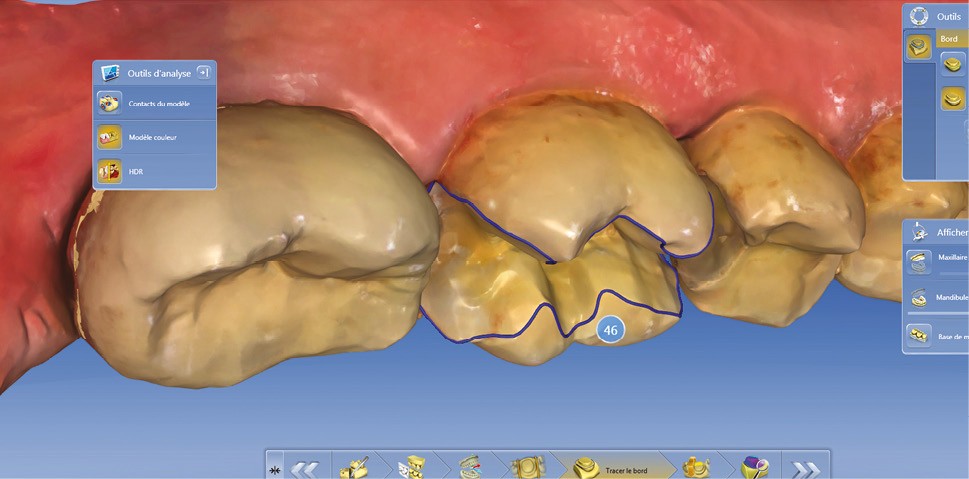Screen dimensions: 969x479
Task: Choose first margin option under Bord
Action: point(952,64)
